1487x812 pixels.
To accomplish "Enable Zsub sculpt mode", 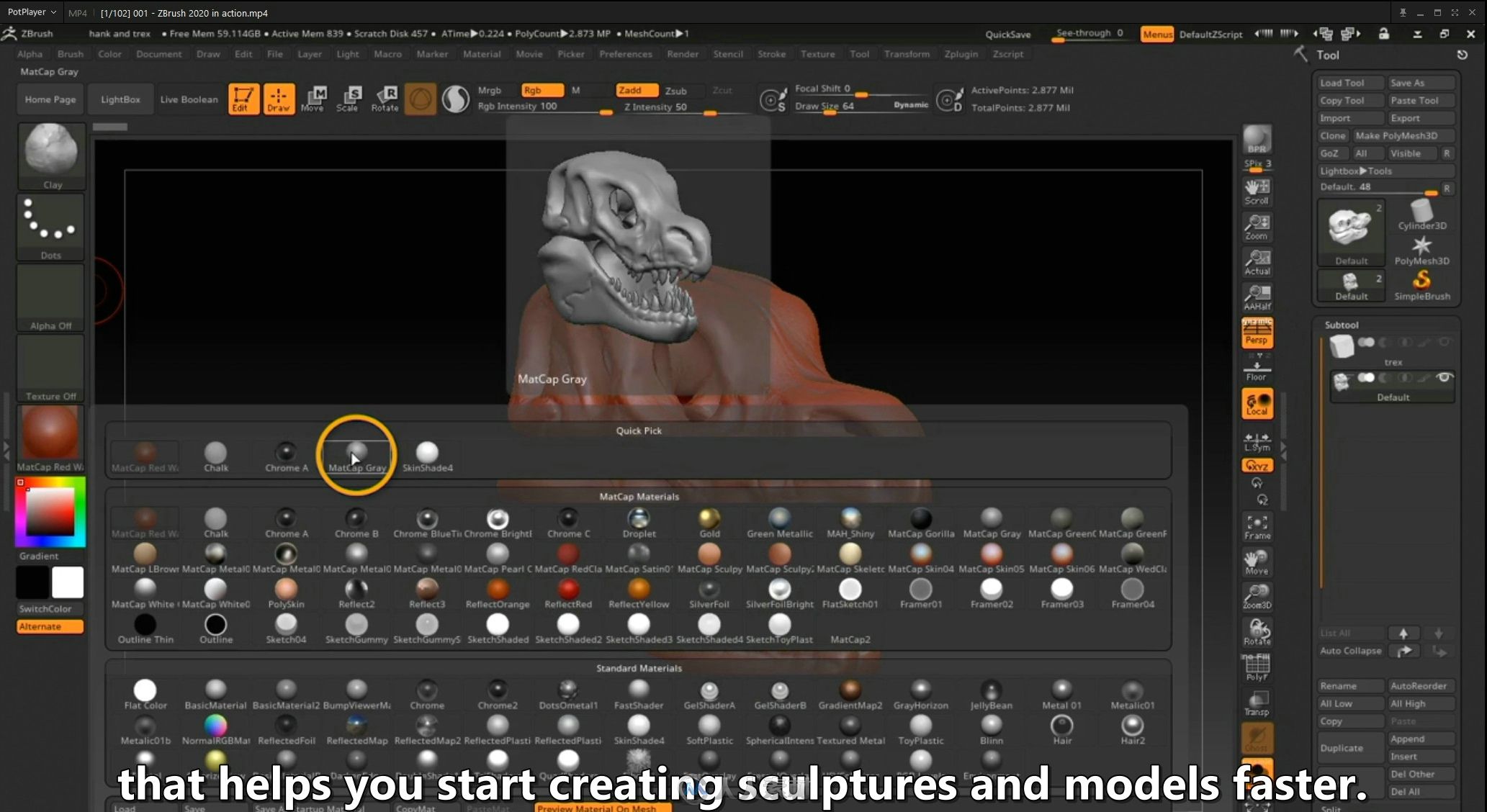I will [x=675, y=91].
